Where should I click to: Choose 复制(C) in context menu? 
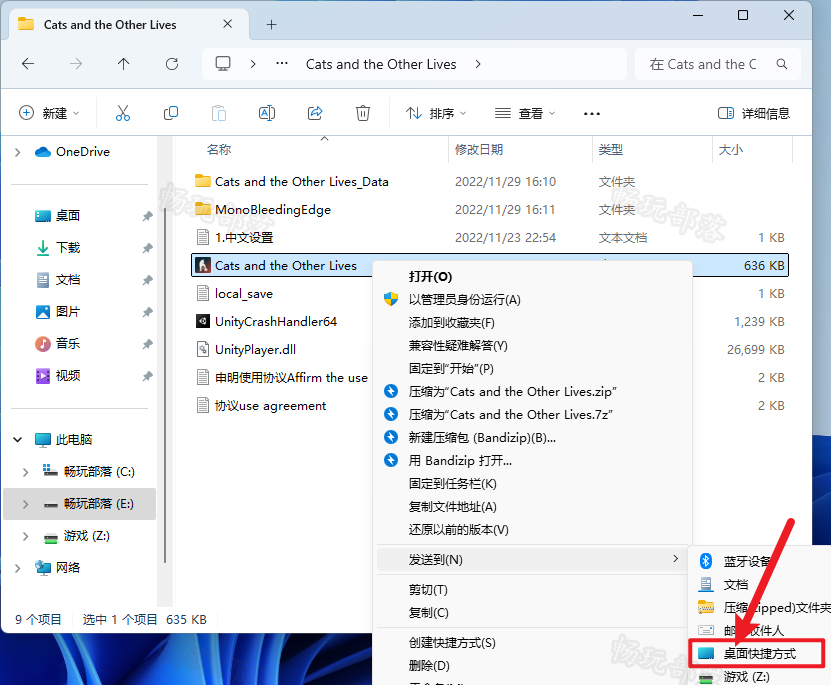tap(532, 612)
